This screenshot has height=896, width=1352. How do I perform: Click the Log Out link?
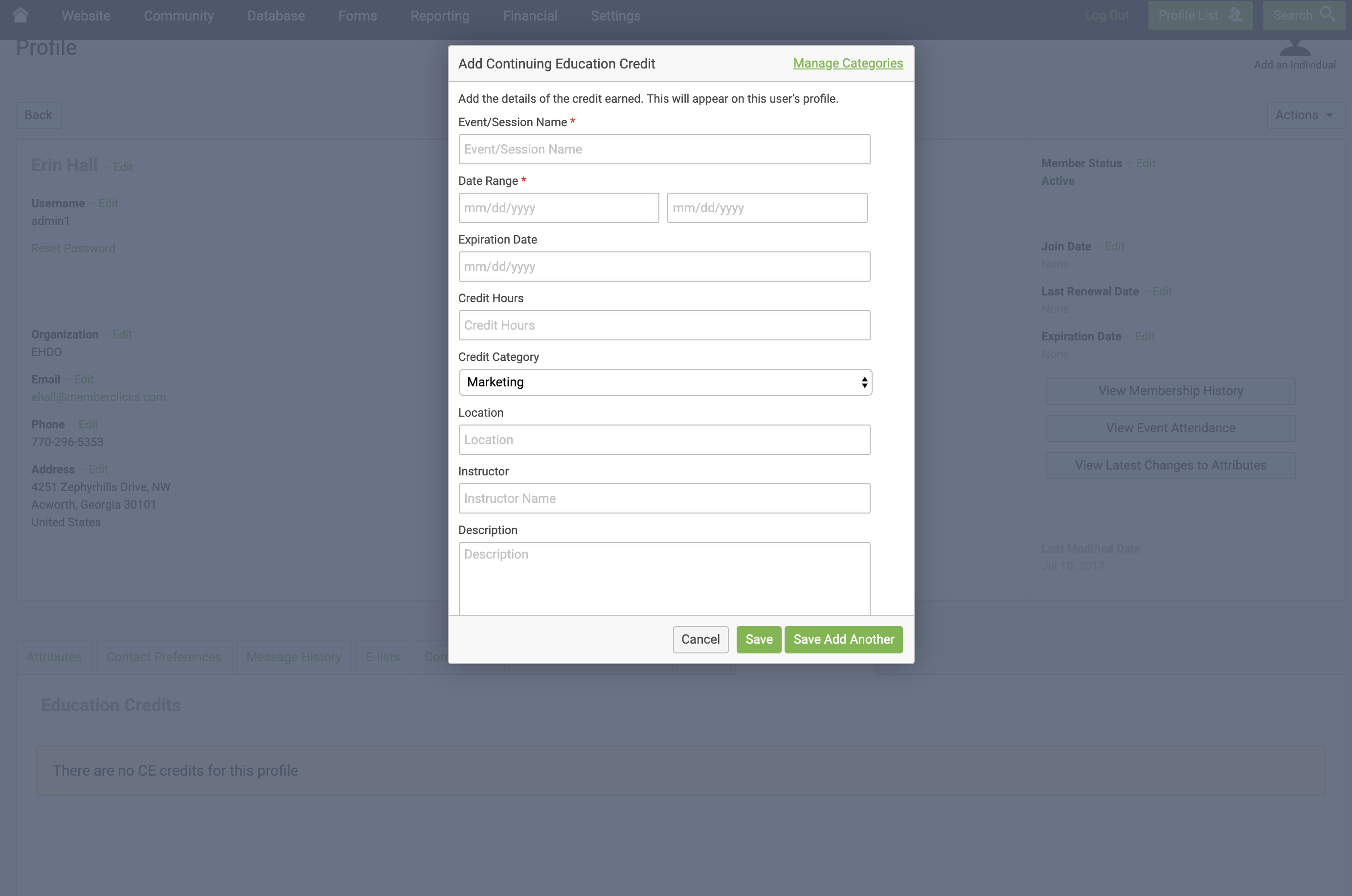click(1106, 16)
